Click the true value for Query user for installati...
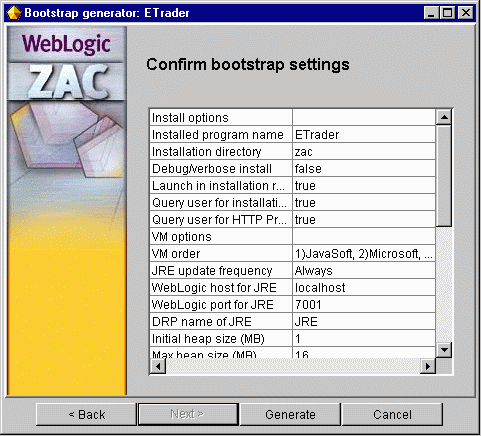481x436 pixels. tap(364, 202)
